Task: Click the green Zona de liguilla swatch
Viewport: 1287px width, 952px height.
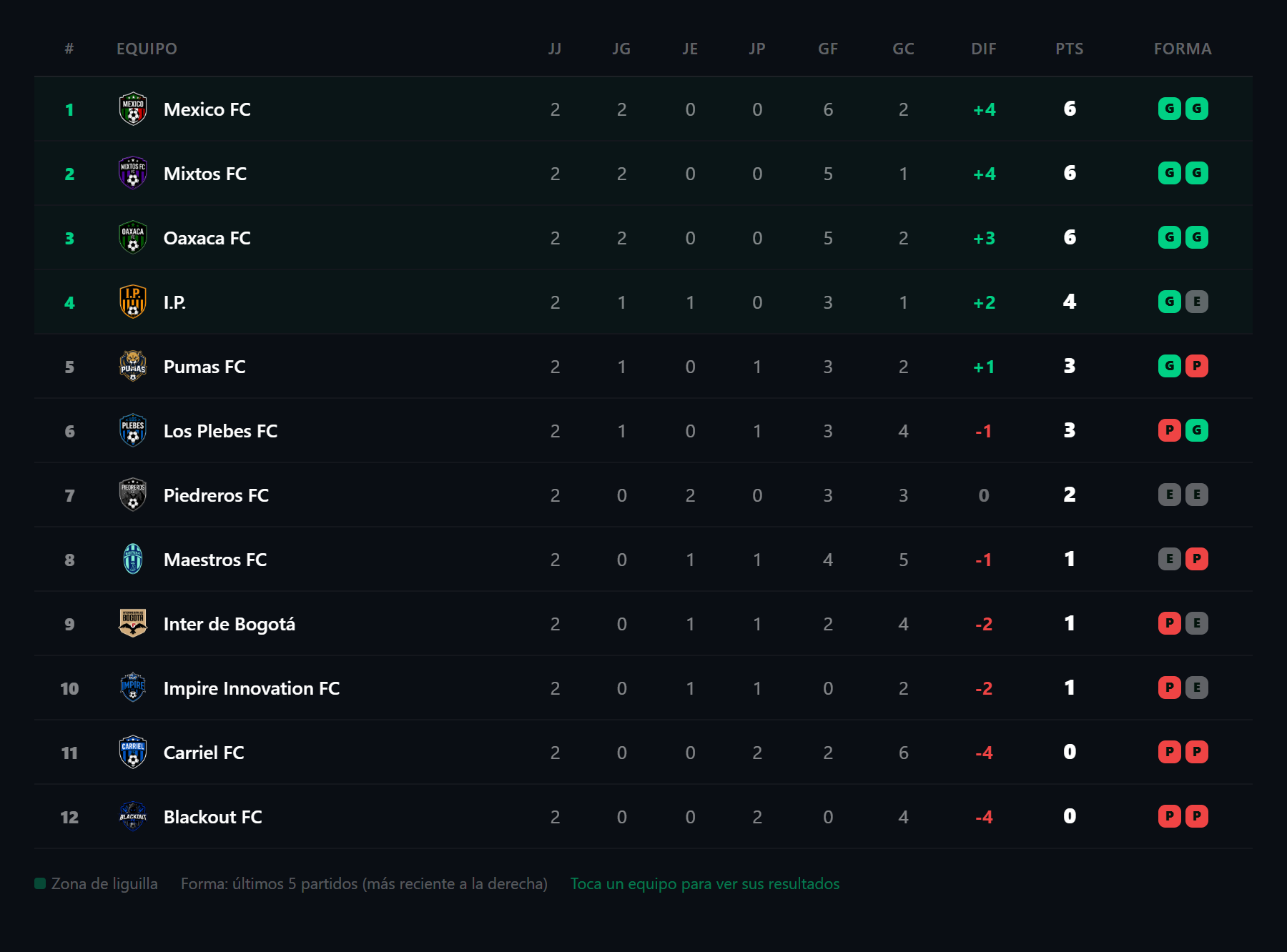Action: (40, 883)
